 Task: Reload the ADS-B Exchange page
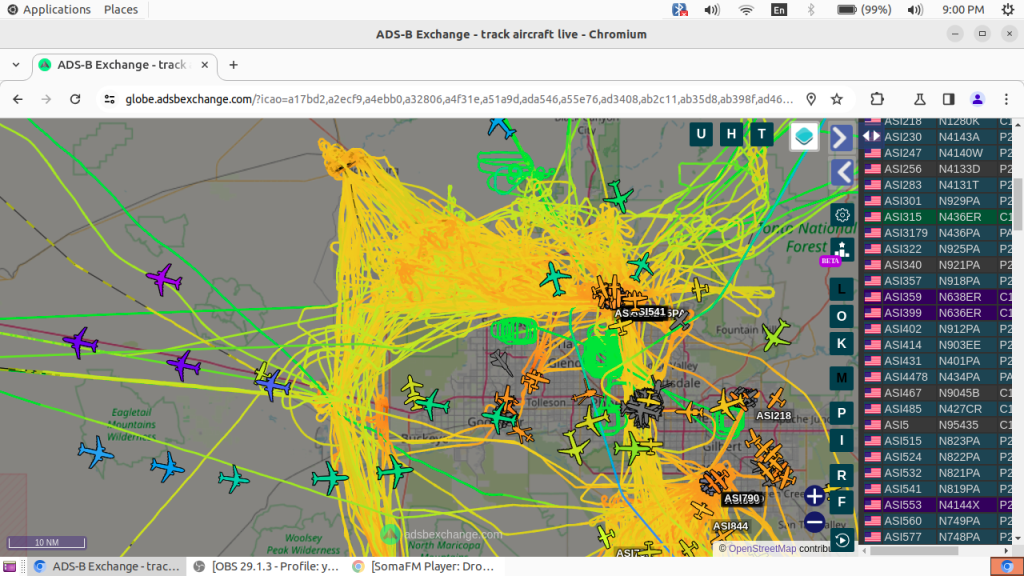[75, 99]
